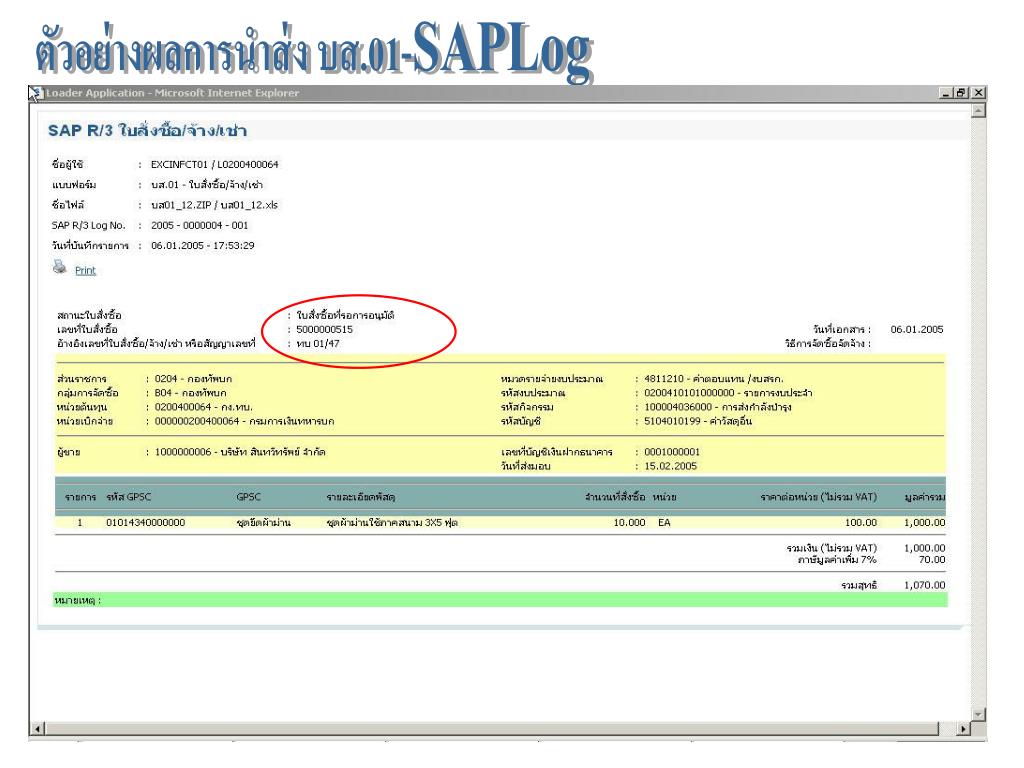This screenshot has height=768, width=1024.
Task: Click the horizontal scrollbar right arrow
Action: (x=964, y=728)
